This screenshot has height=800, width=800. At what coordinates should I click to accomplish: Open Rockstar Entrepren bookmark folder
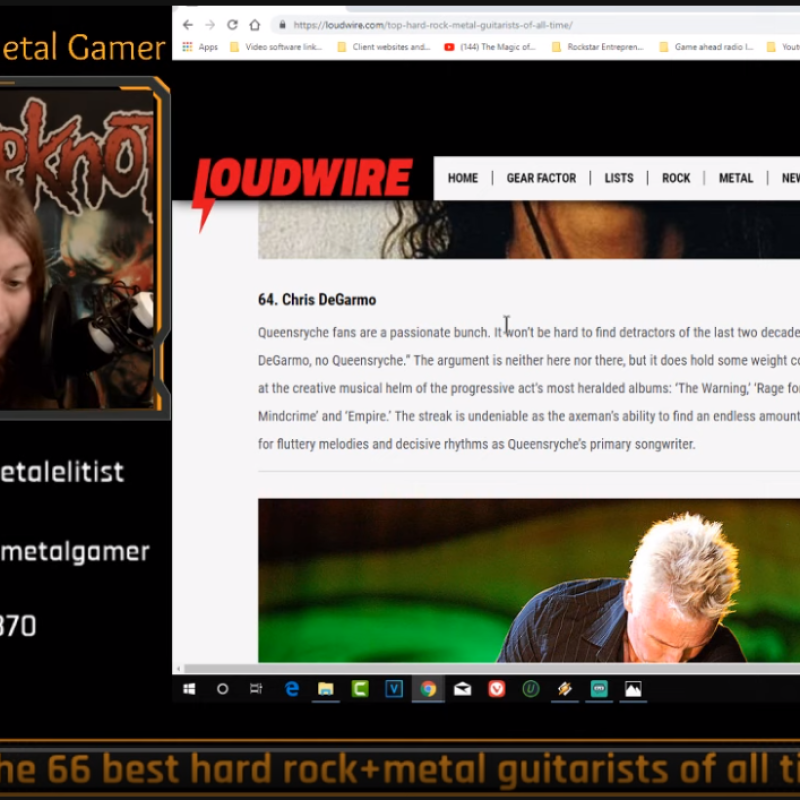[598, 47]
